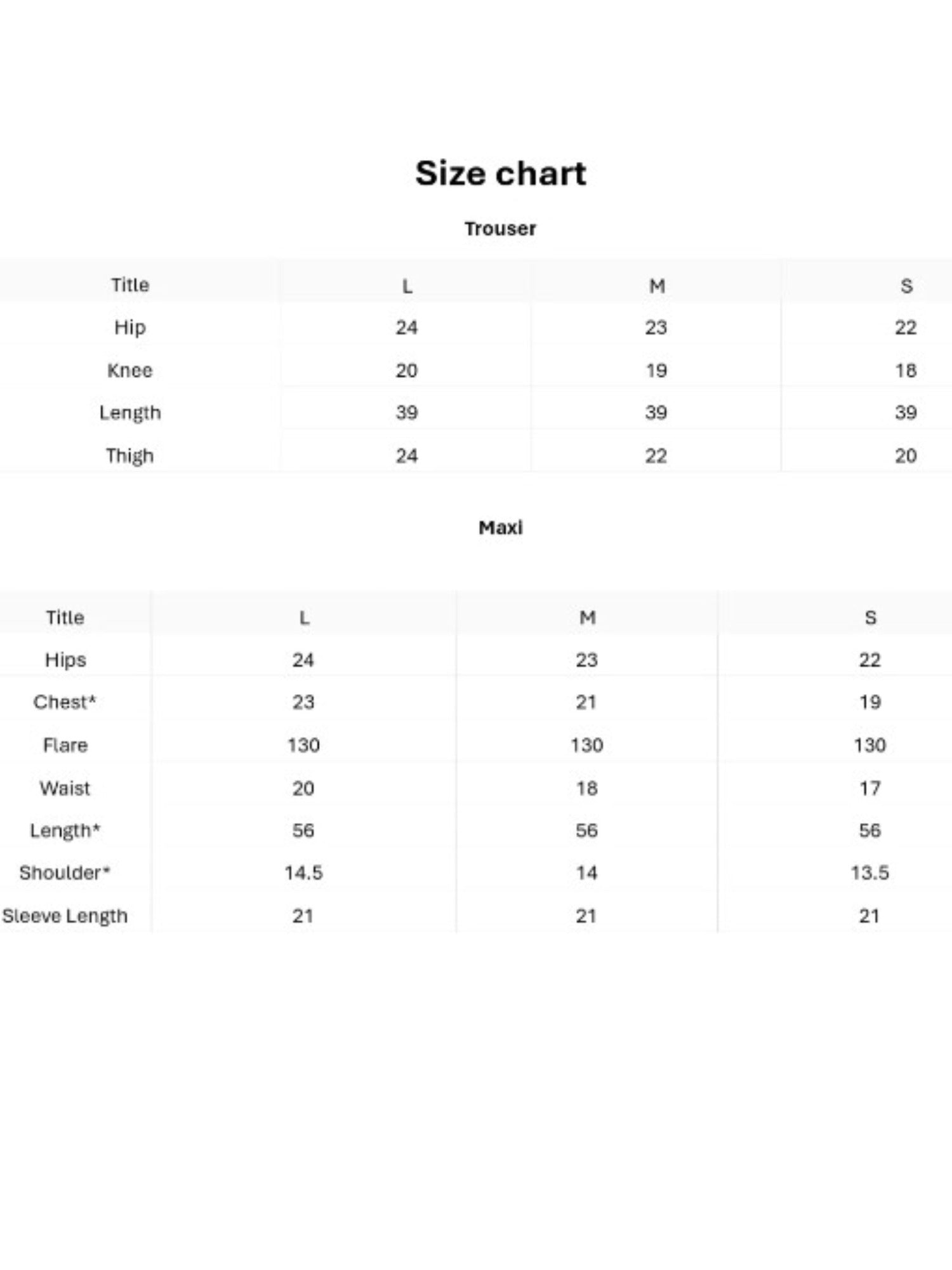Click the Thigh row label

coord(129,456)
